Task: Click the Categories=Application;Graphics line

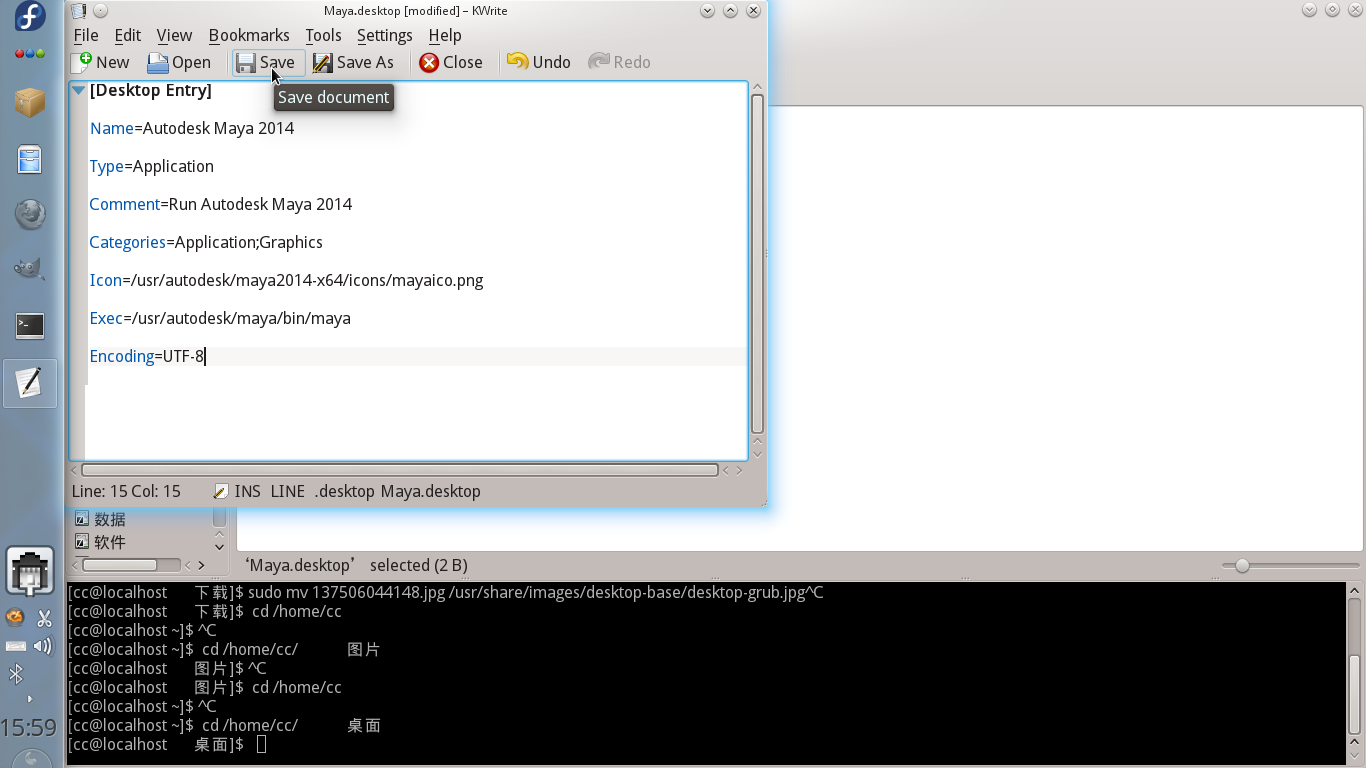Action: [x=206, y=242]
